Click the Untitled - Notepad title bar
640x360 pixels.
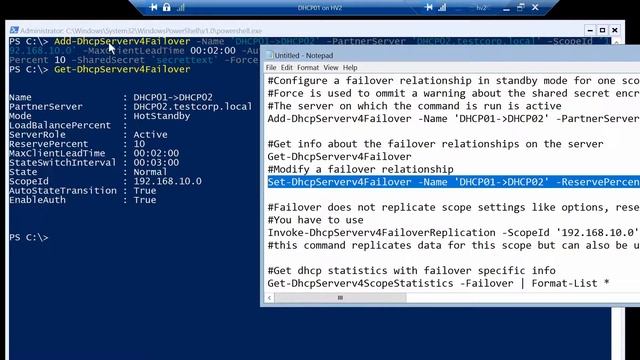click(x=452, y=55)
